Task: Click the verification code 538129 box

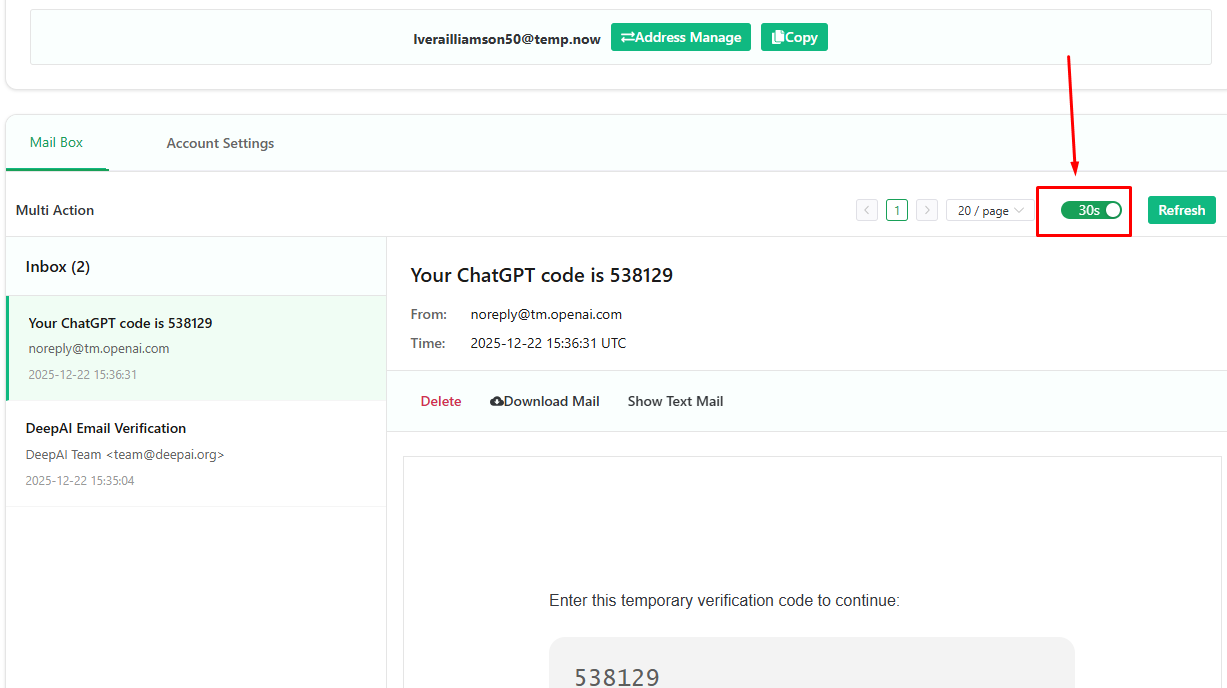Action: (x=812, y=663)
